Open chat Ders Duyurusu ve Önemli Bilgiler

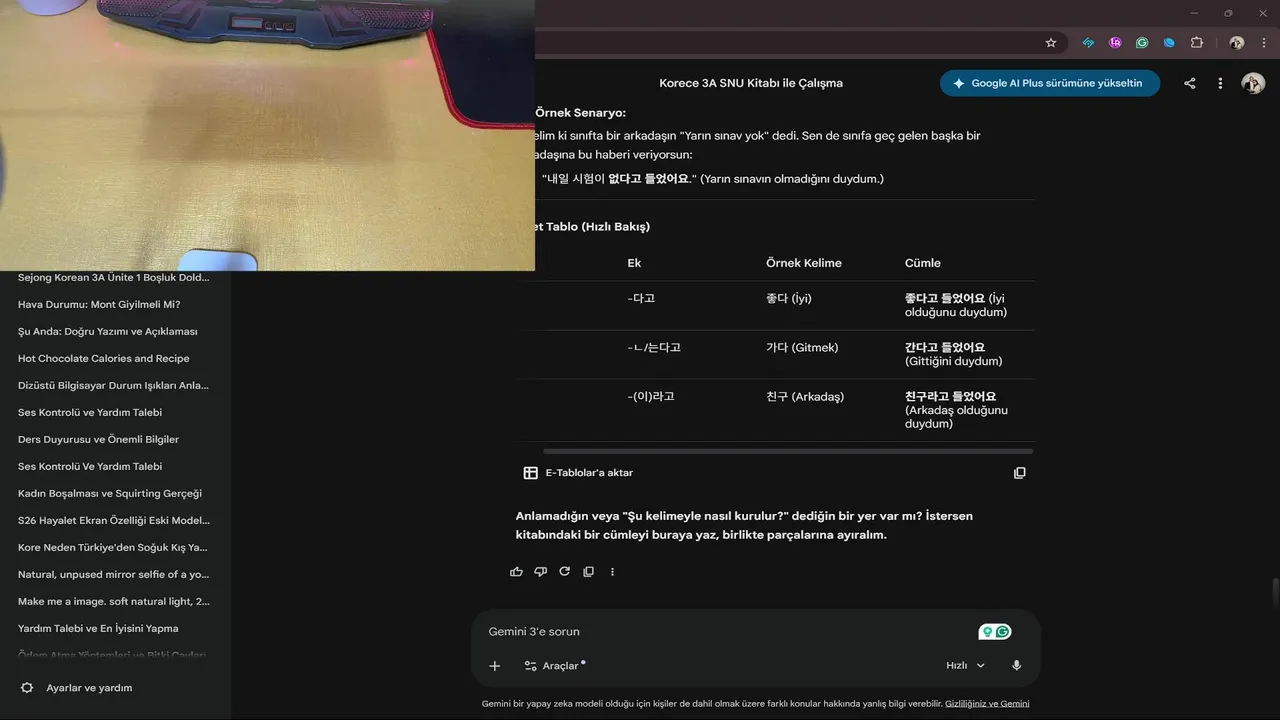99,439
